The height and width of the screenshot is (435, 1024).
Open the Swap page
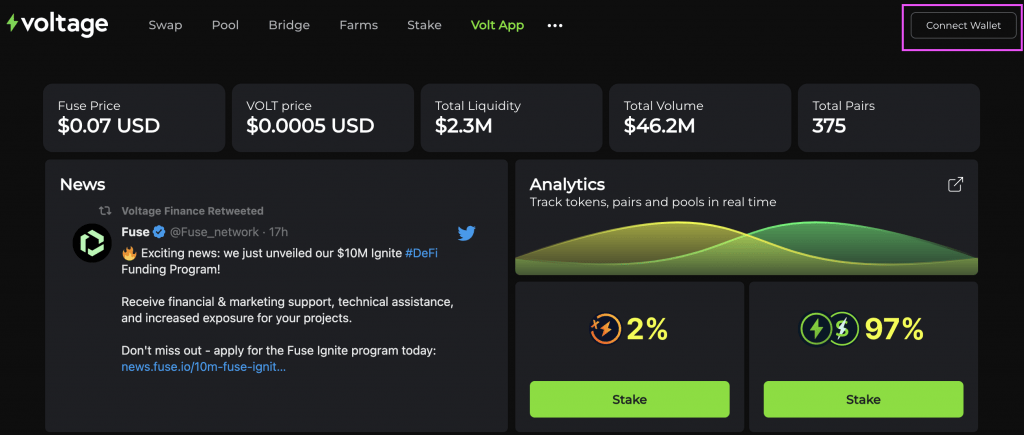pos(165,25)
